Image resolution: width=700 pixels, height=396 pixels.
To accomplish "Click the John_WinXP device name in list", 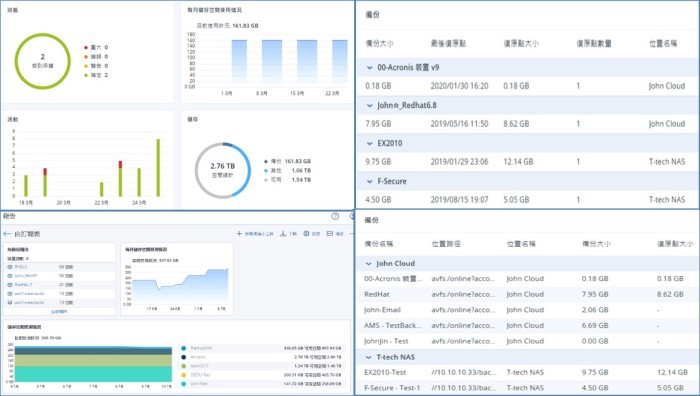I will [x=25, y=276].
